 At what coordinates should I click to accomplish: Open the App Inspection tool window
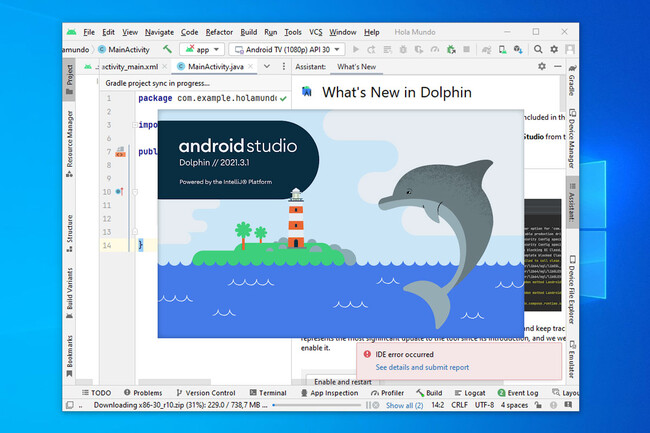pyautogui.click(x=330, y=393)
